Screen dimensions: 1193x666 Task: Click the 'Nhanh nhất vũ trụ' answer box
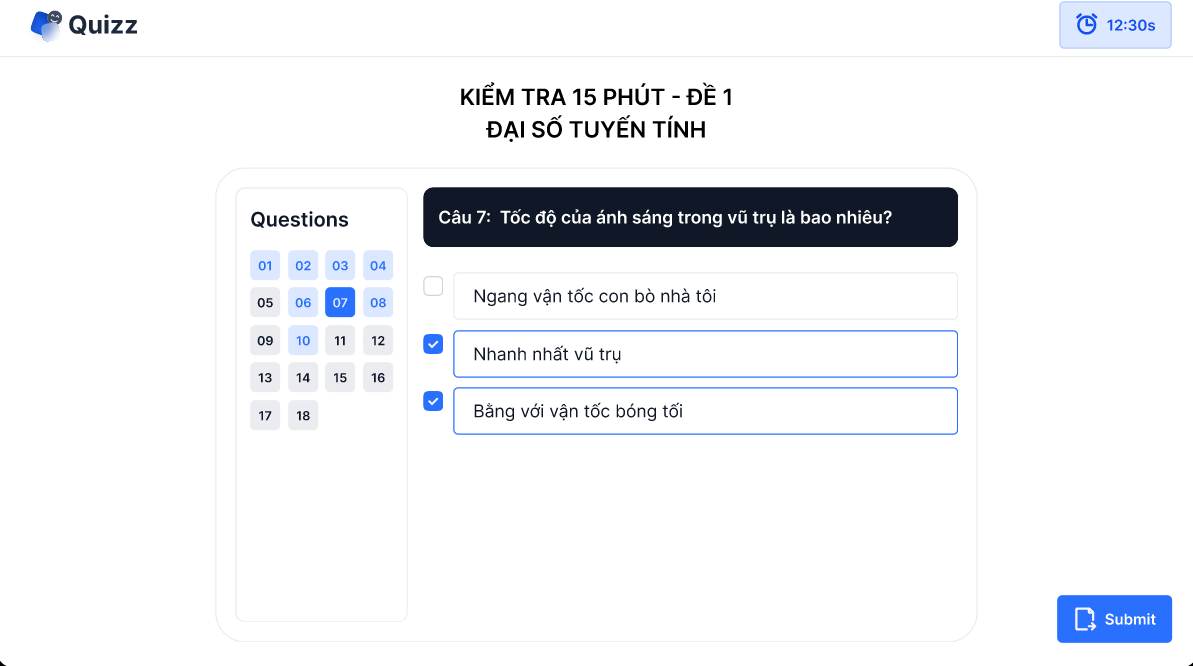(705, 354)
